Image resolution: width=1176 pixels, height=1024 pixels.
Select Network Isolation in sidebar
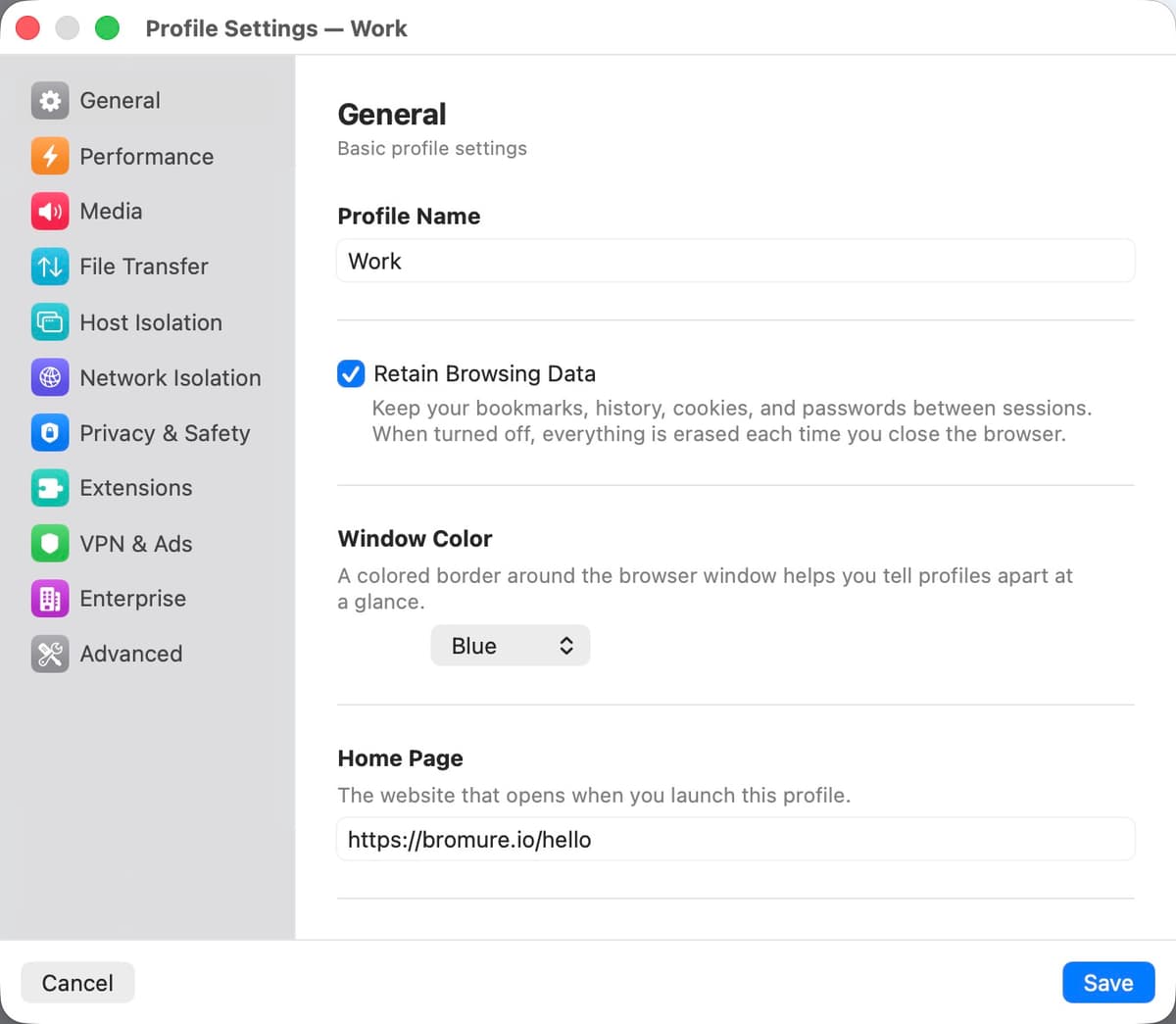tap(147, 377)
